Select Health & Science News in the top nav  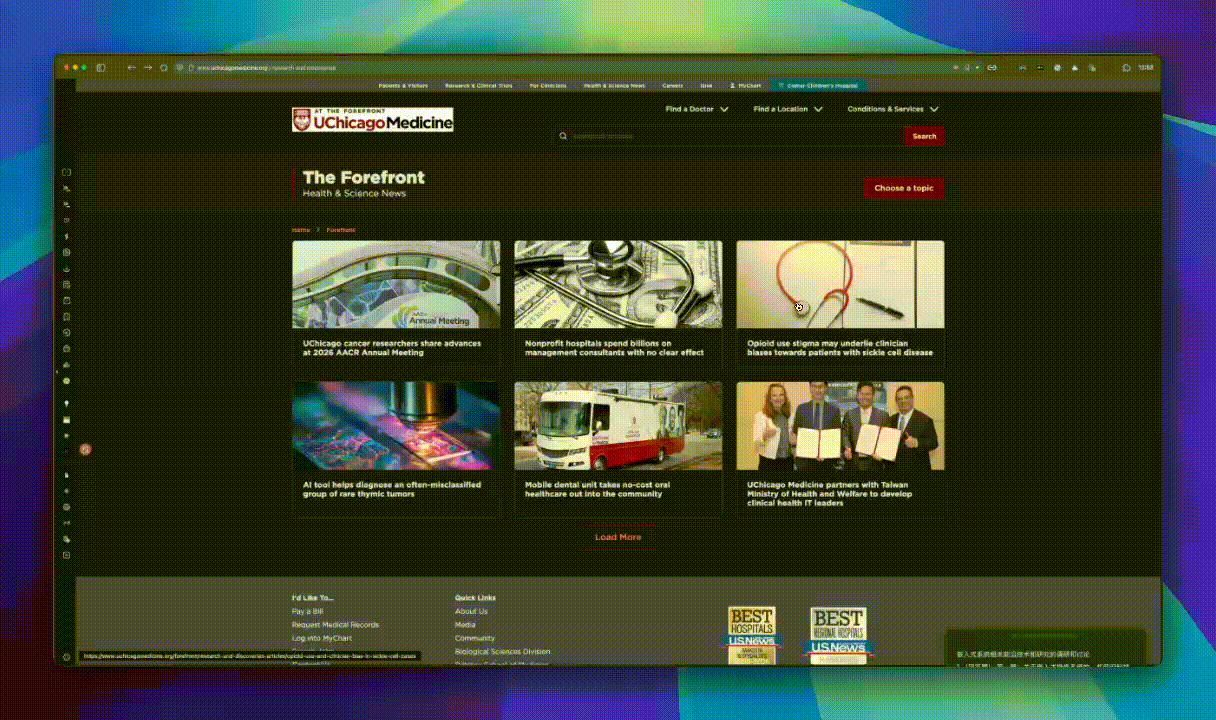614,86
